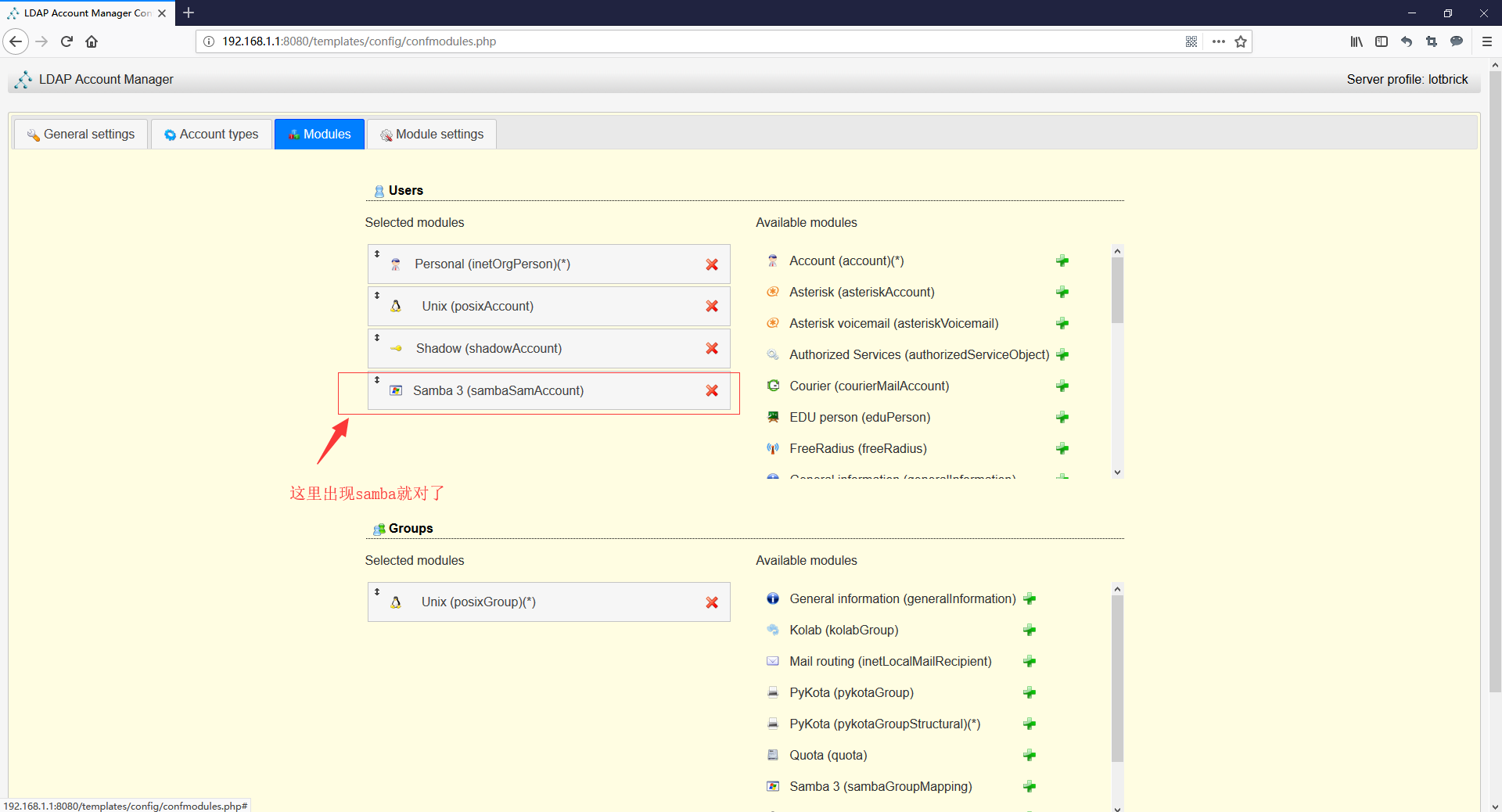Click the Unix posixGroup sort handle
Viewport: 1502px width, 812px height.
(377, 592)
